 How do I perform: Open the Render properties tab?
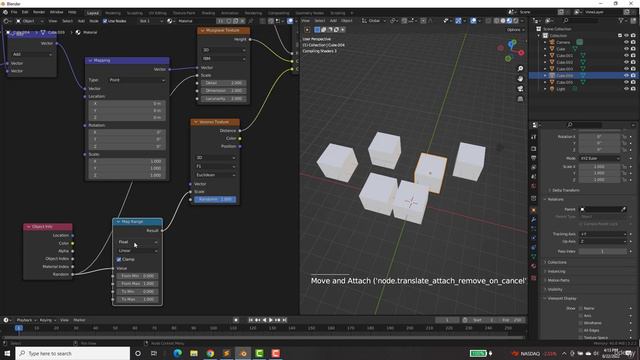tap(533, 149)
